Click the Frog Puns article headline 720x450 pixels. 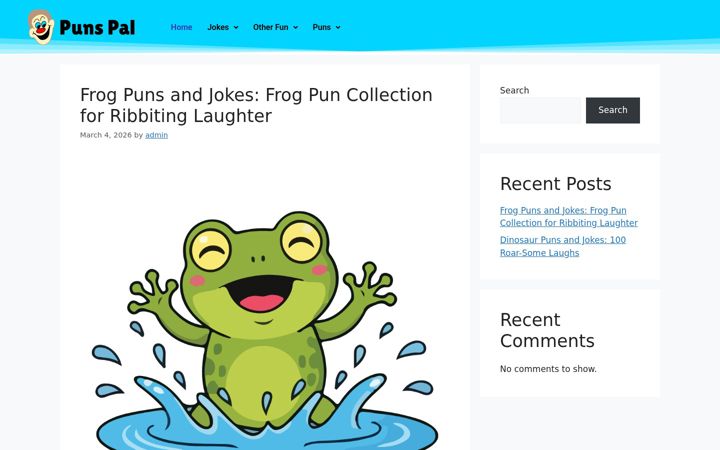(x=256, y=105)
